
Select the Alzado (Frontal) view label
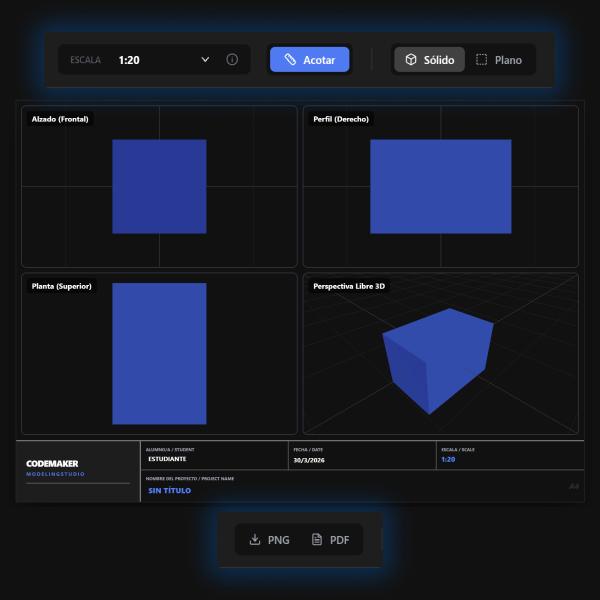pyautogui.click(x=60, y=119)
